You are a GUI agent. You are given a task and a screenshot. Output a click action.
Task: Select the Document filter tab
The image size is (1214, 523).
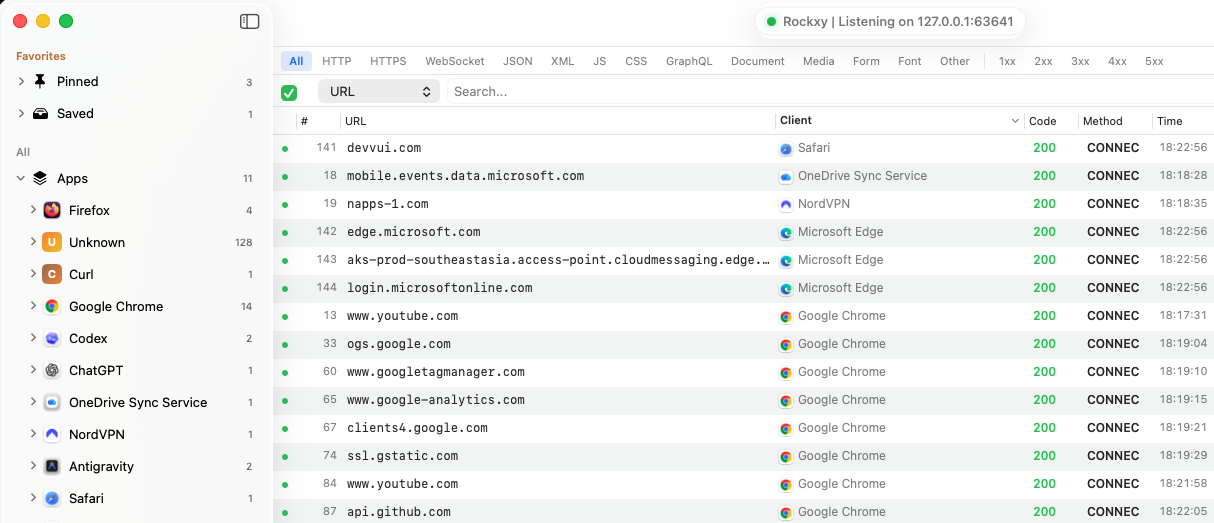[x=758, y=61]
